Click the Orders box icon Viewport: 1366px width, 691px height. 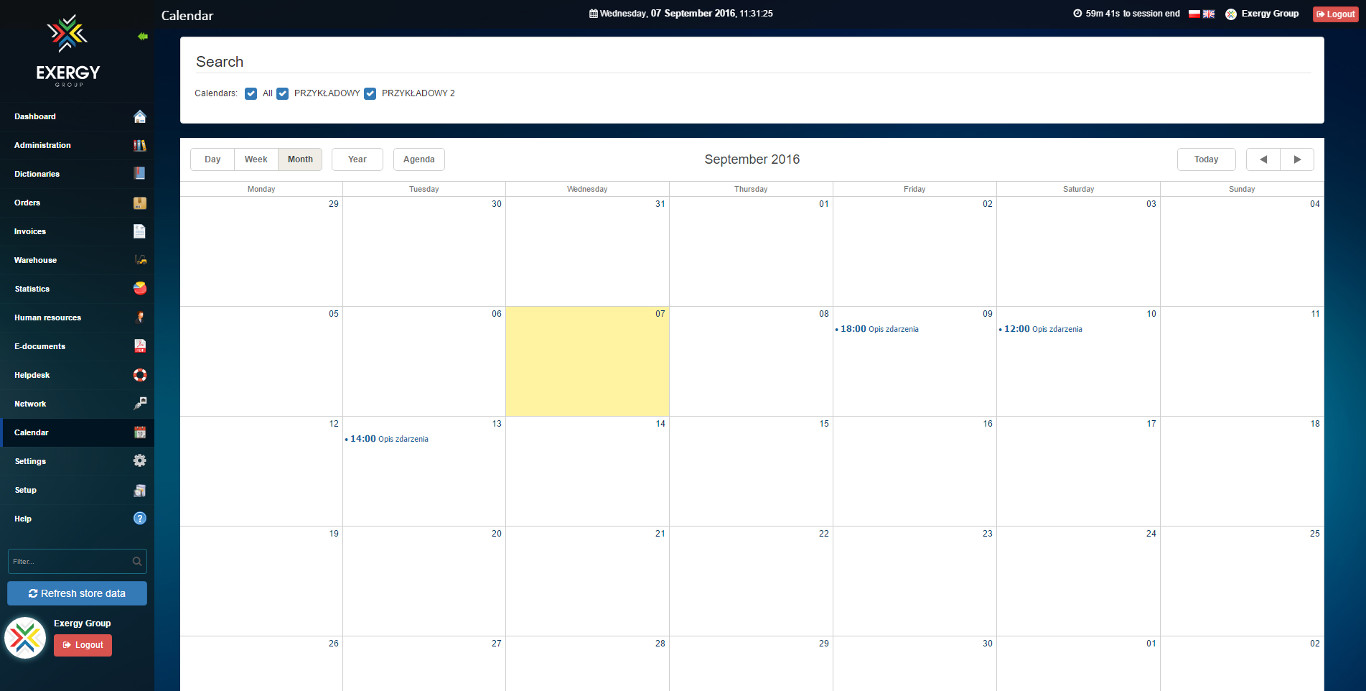(x=140, y=203)
